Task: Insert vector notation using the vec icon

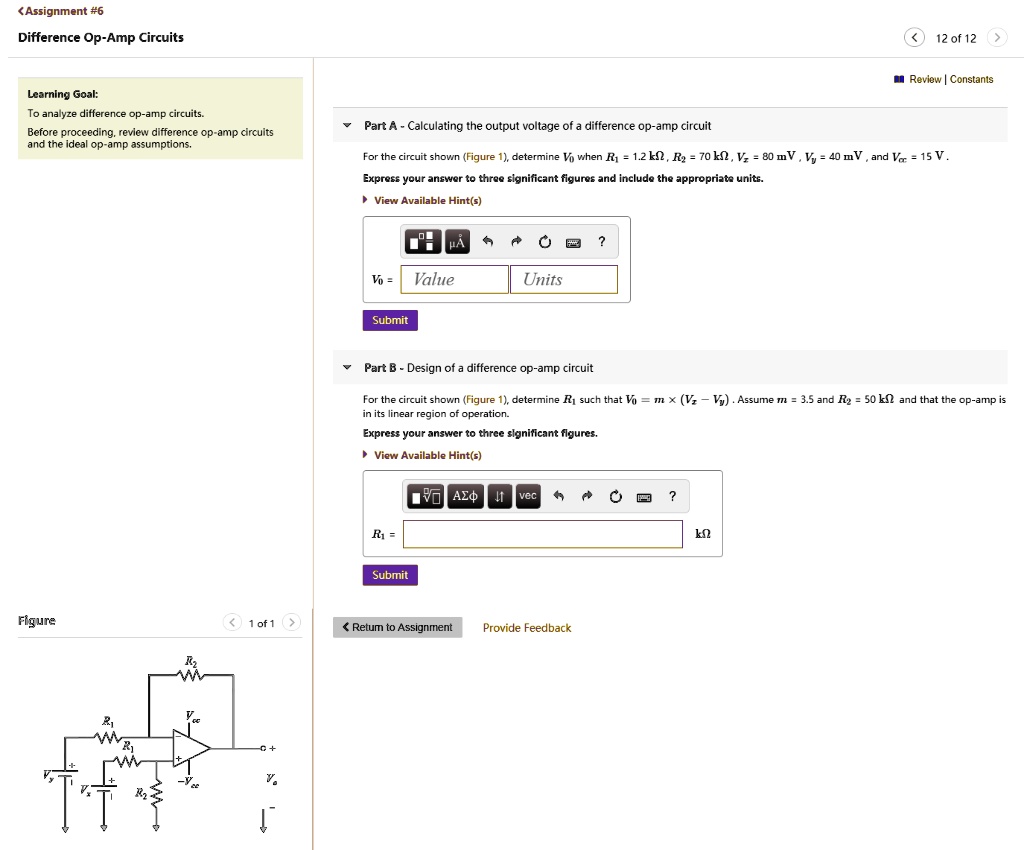Action: click(x=527, y=496)
